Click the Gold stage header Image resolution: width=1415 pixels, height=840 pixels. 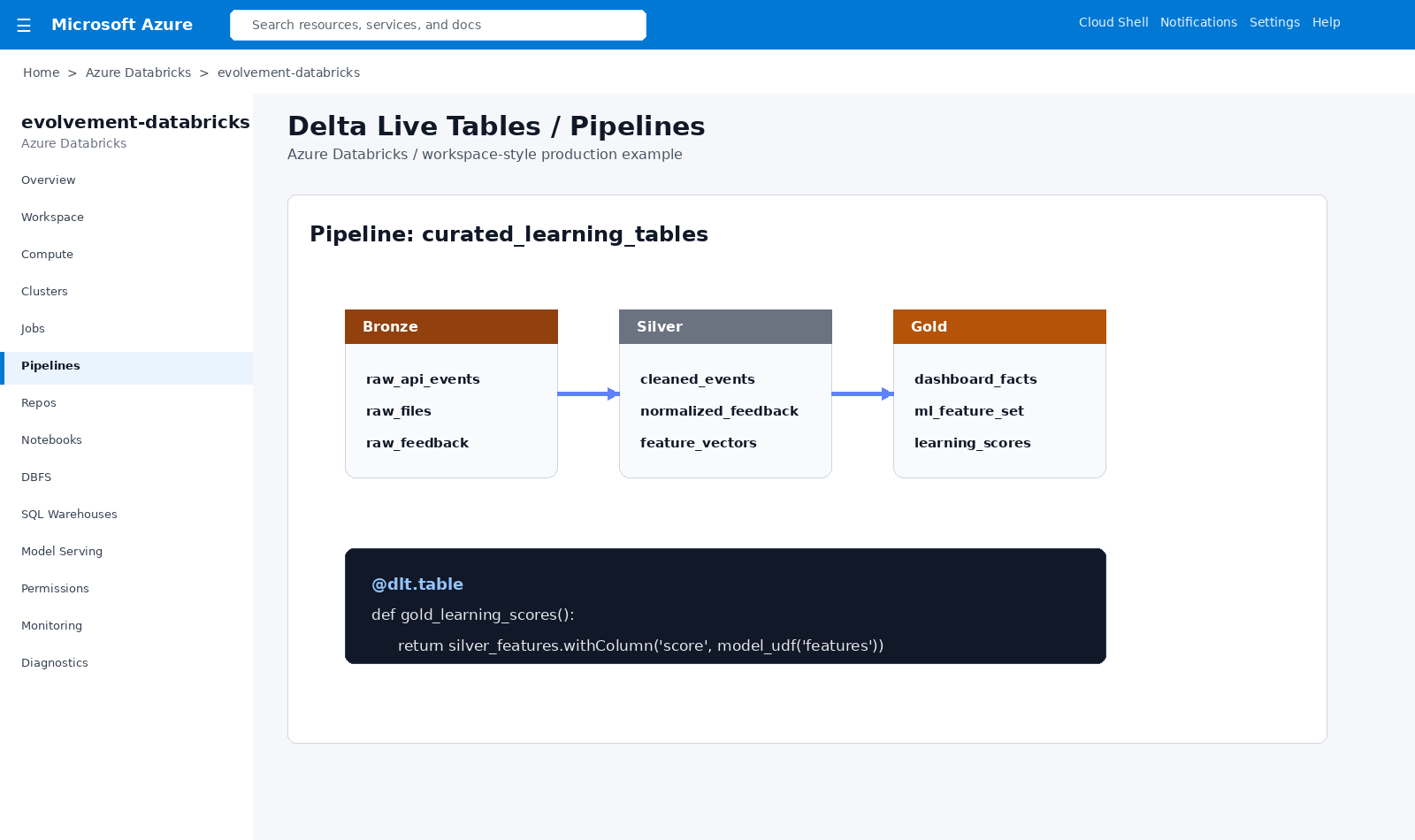click(999, 326)
